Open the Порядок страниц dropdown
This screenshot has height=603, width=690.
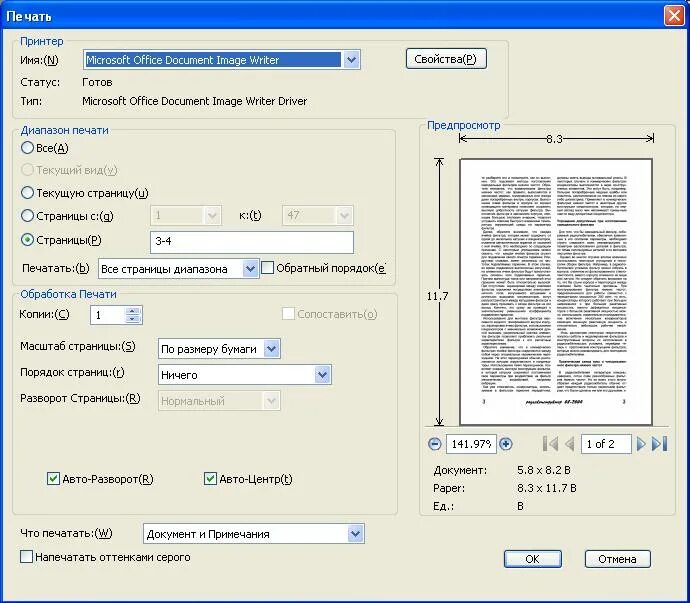322,375
